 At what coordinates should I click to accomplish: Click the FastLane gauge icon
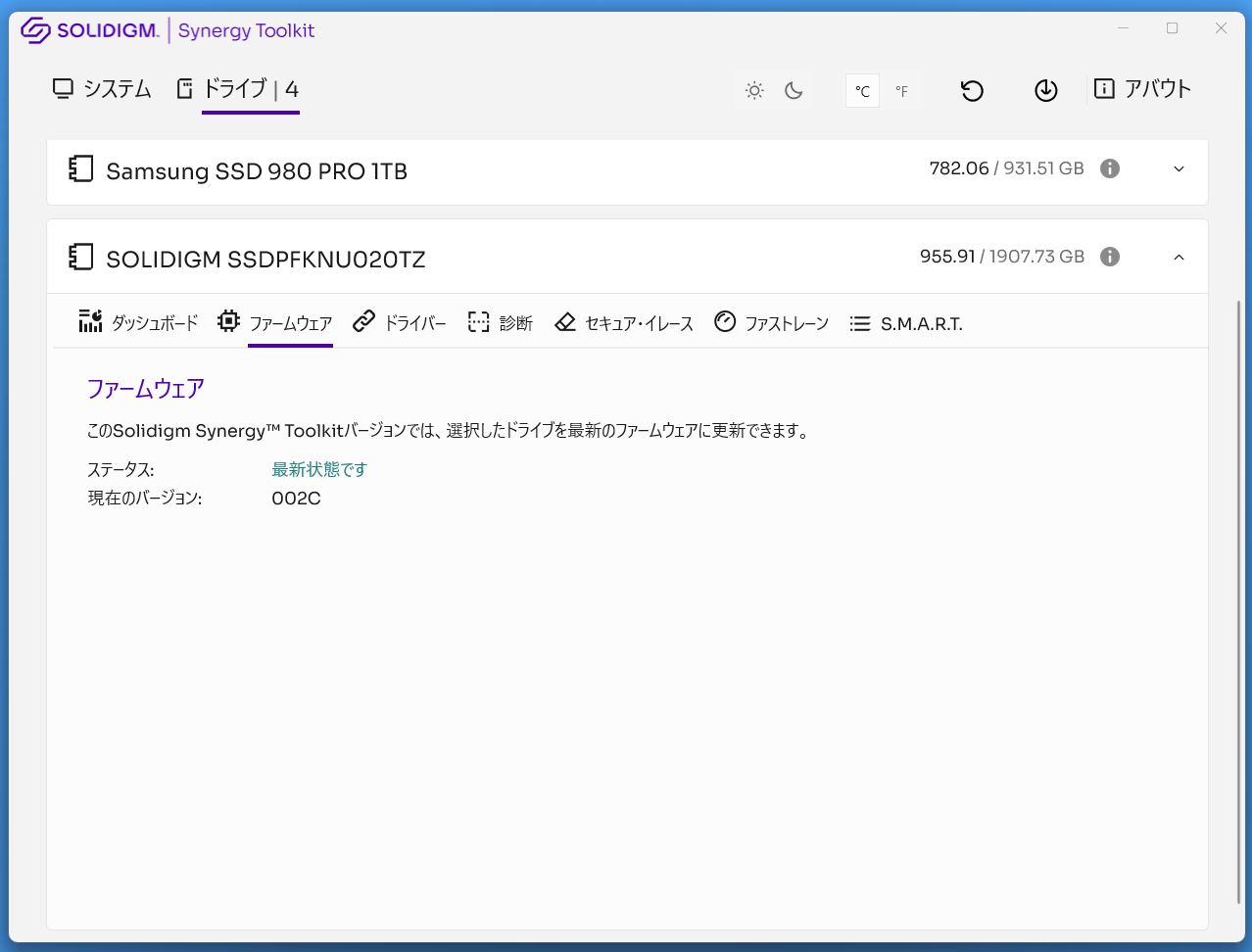725,321
